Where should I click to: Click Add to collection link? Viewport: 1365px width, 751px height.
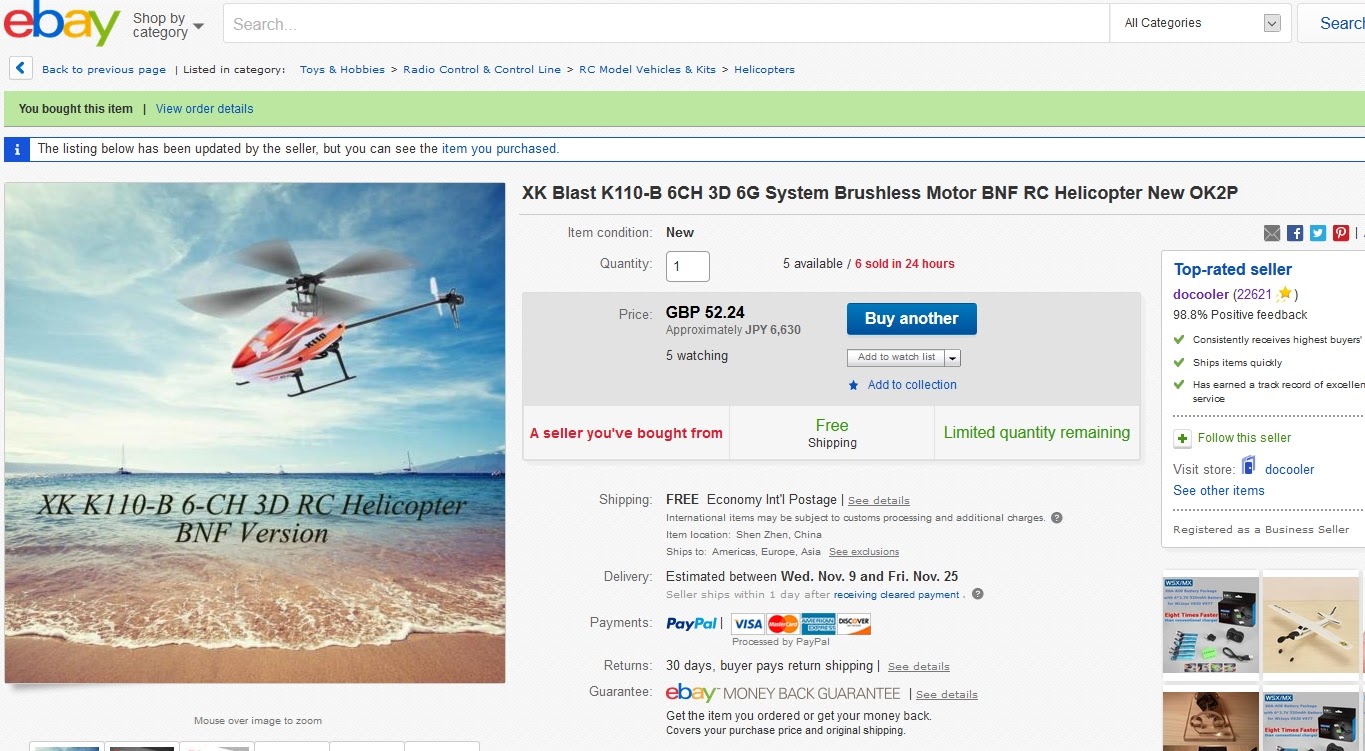912,385
